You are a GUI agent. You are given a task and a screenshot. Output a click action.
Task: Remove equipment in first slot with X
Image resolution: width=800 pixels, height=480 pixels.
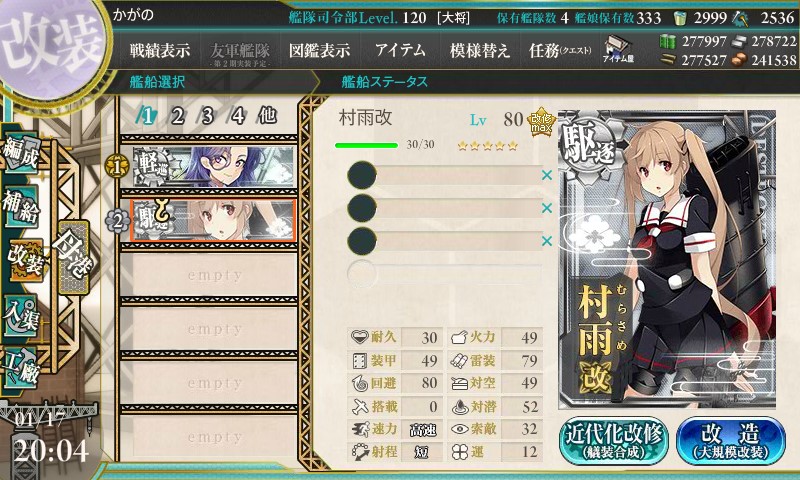[x=546, y=175]
